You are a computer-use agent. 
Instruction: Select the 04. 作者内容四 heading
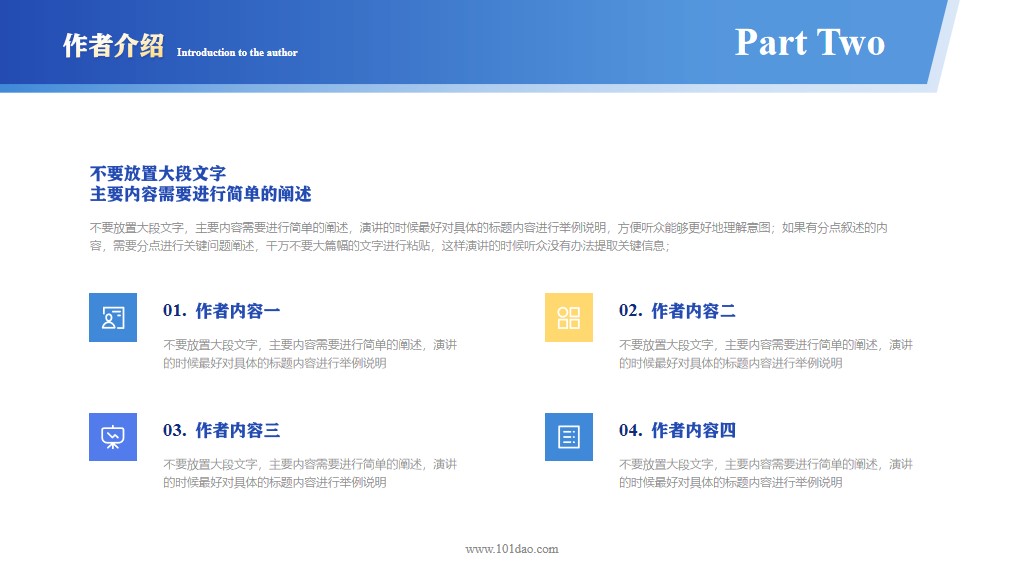677,432
